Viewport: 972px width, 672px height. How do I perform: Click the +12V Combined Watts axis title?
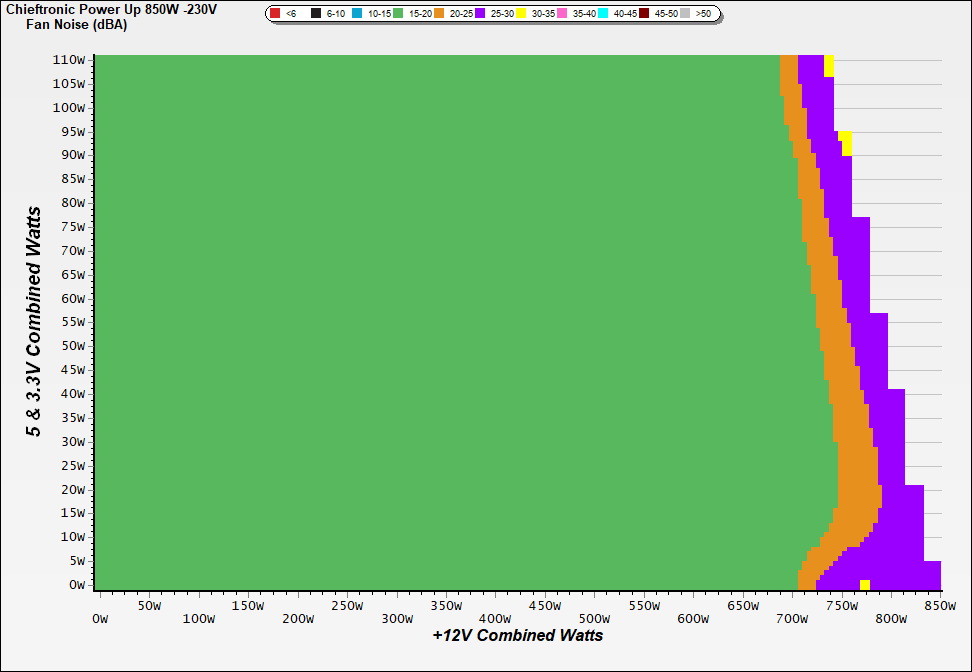pyautogui.click(x=518, y=635)
